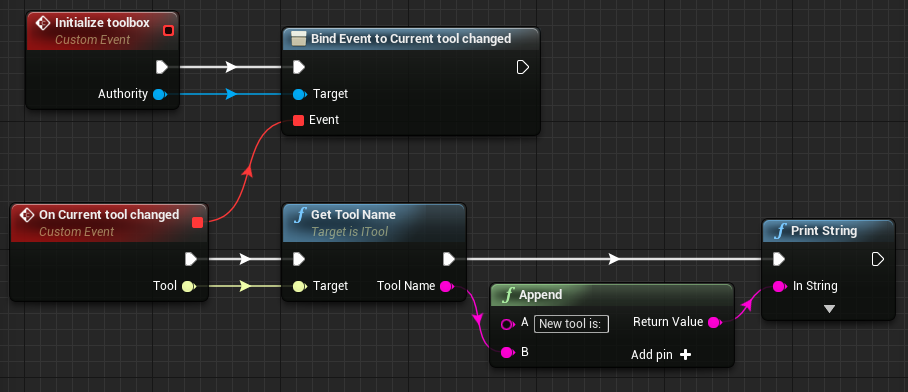Select the On Current tool changed node title
The image size is (908, 392).
pyautogui.click(x=109, y=215)
